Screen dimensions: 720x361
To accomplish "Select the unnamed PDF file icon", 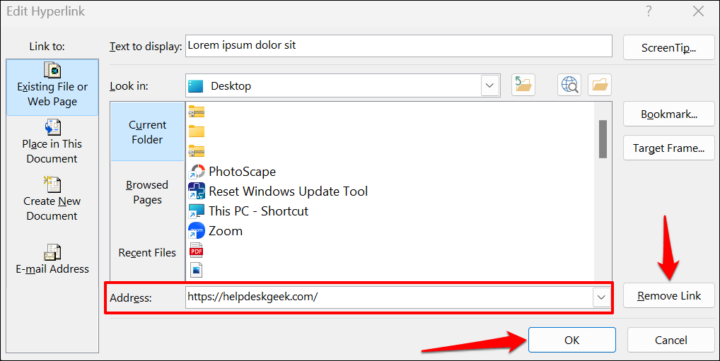I will [197, 250].
